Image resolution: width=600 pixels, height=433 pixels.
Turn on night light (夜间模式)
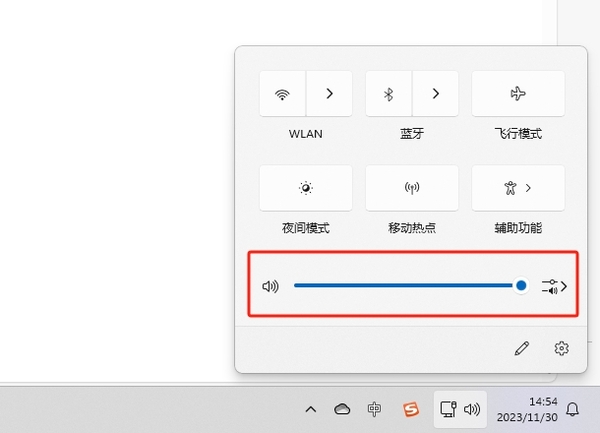[305, 188]
